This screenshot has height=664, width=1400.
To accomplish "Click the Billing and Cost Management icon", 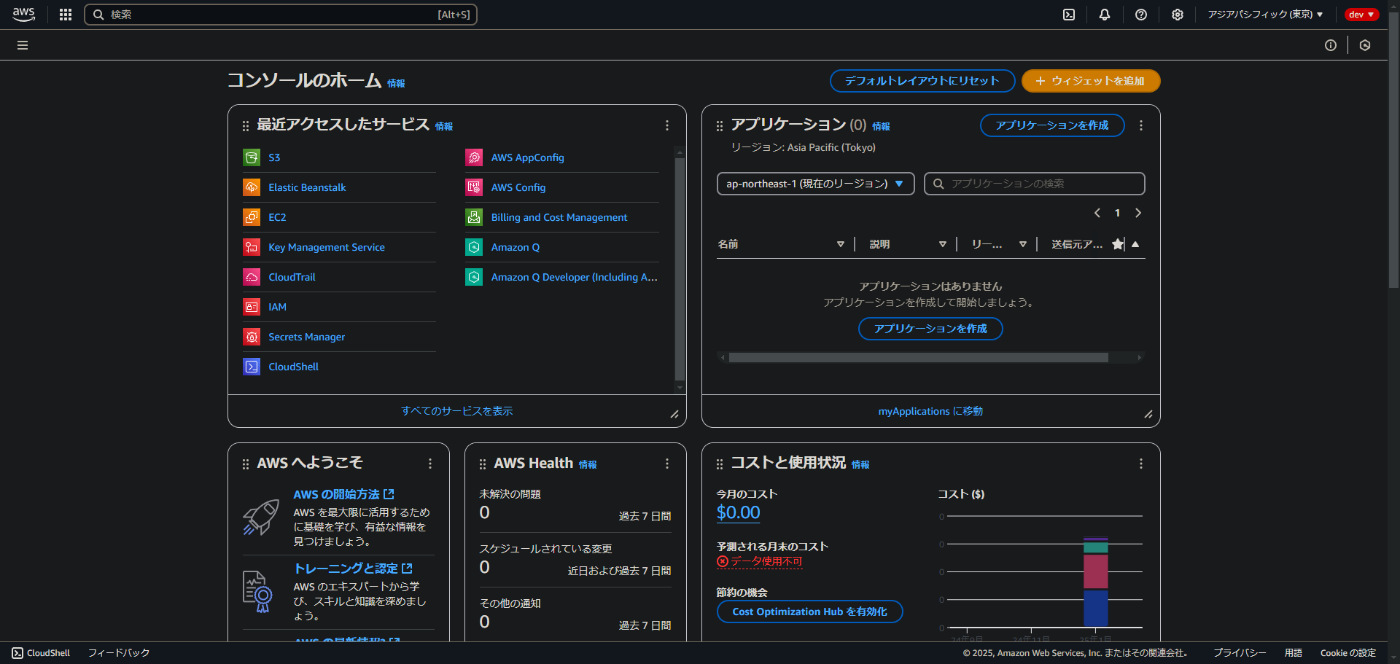I will click(x=474, y=217).
